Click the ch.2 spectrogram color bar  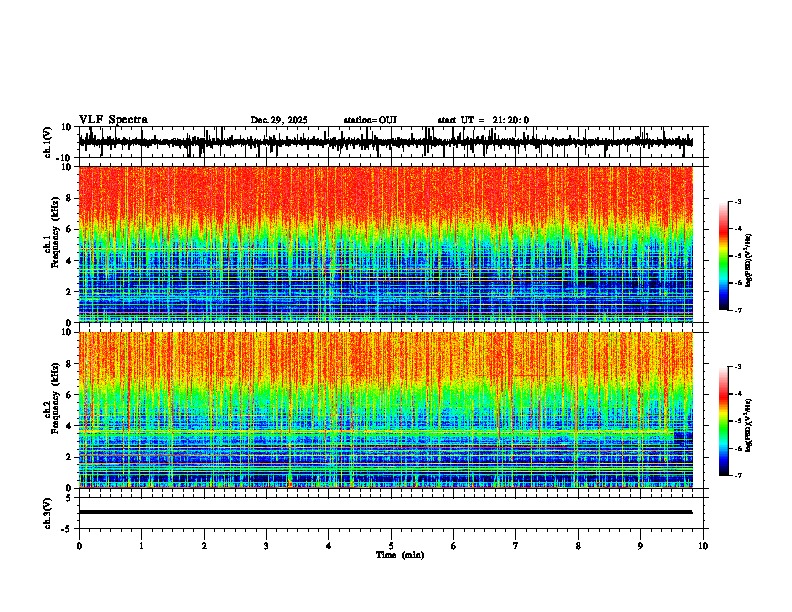tap(723, 421)
